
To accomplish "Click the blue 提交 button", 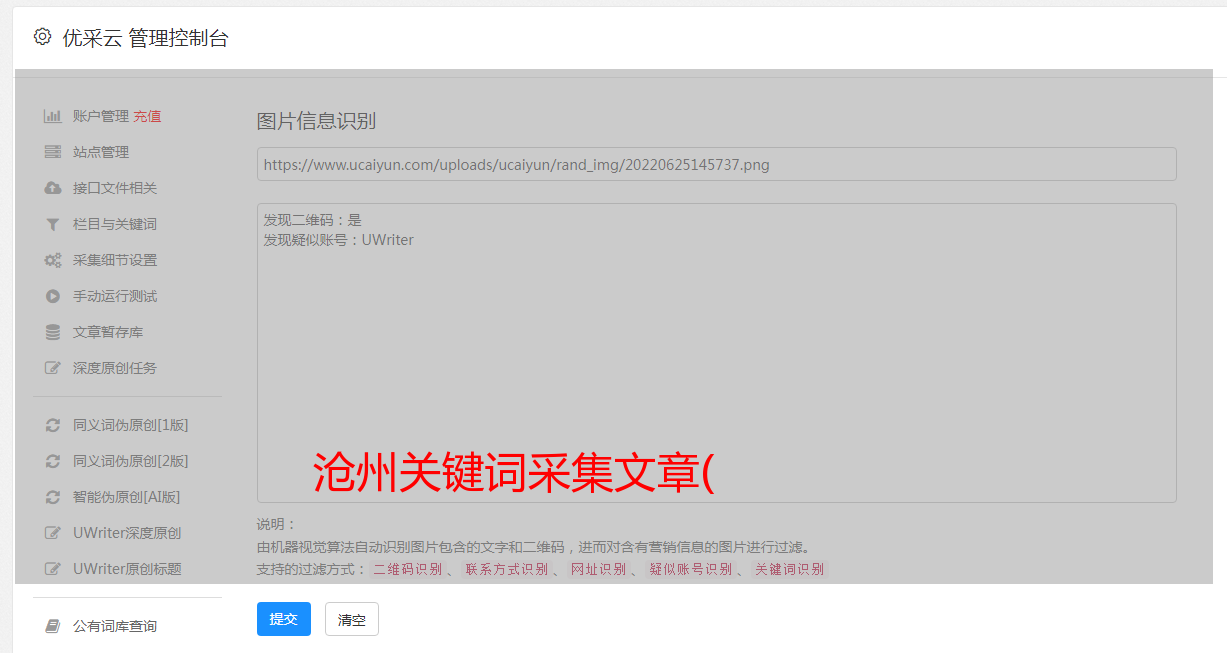I will click(x=284, y=619).
